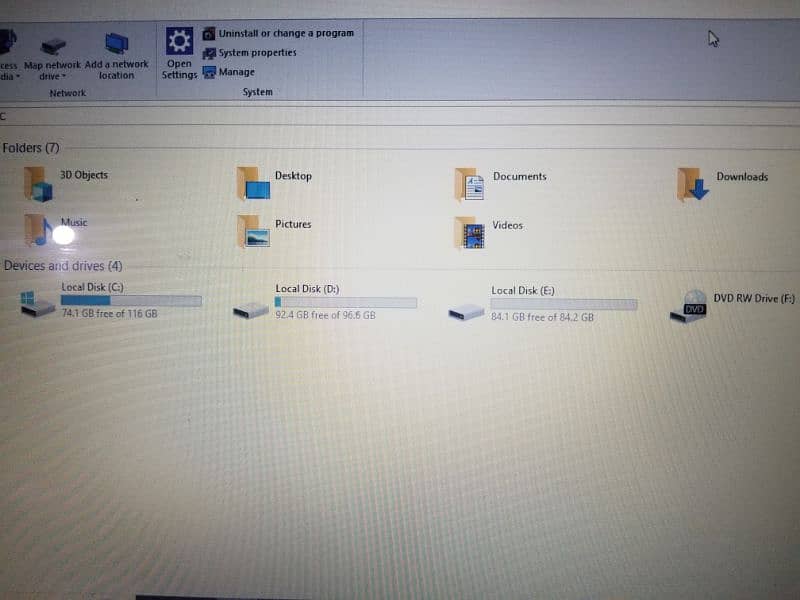Select the Videos folder icon
The height and width of the screenshot is (600, 800).
469,232
